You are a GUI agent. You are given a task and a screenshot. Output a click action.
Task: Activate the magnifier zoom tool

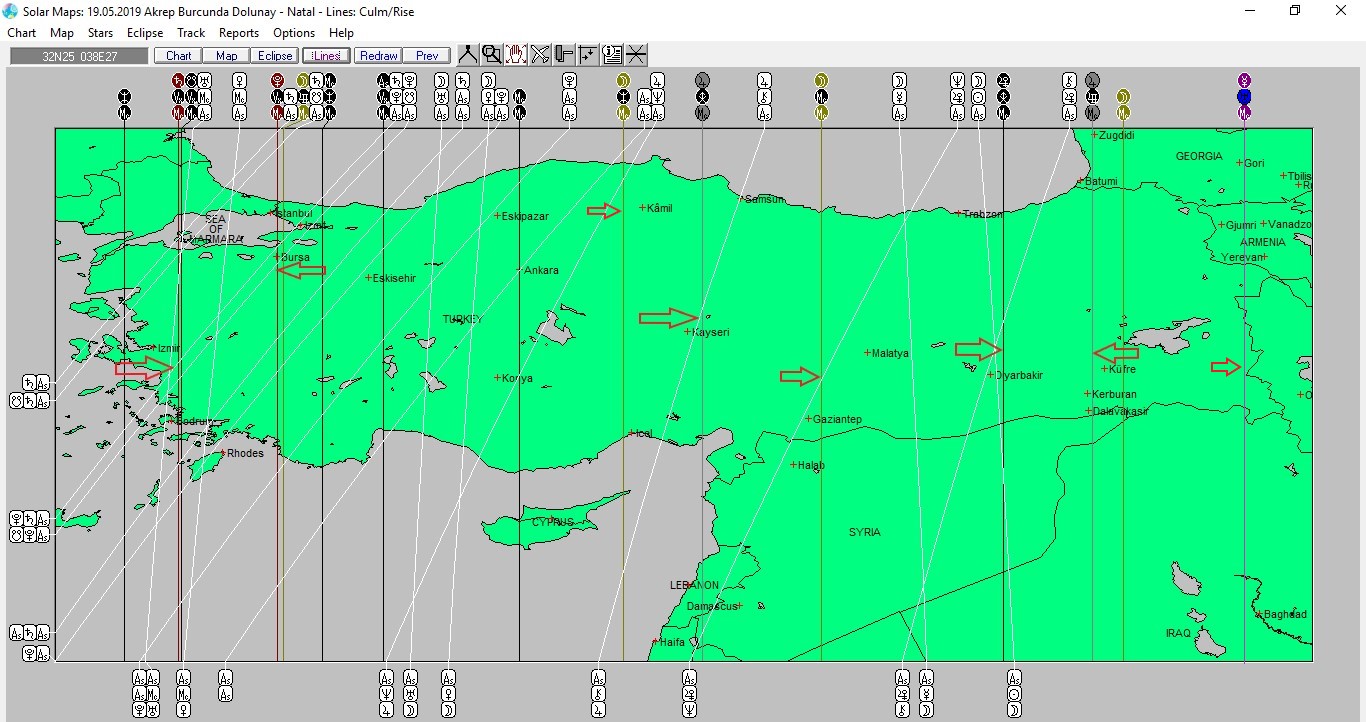492,55
